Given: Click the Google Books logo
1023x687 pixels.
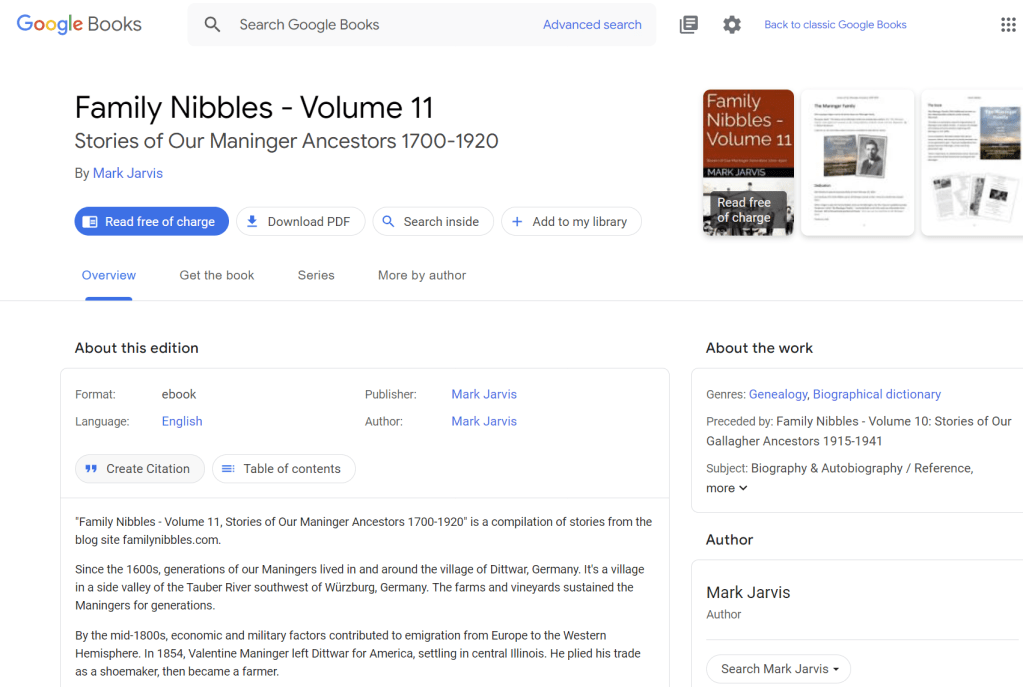Looking at the screenshot, I should (x=79, y=25).
